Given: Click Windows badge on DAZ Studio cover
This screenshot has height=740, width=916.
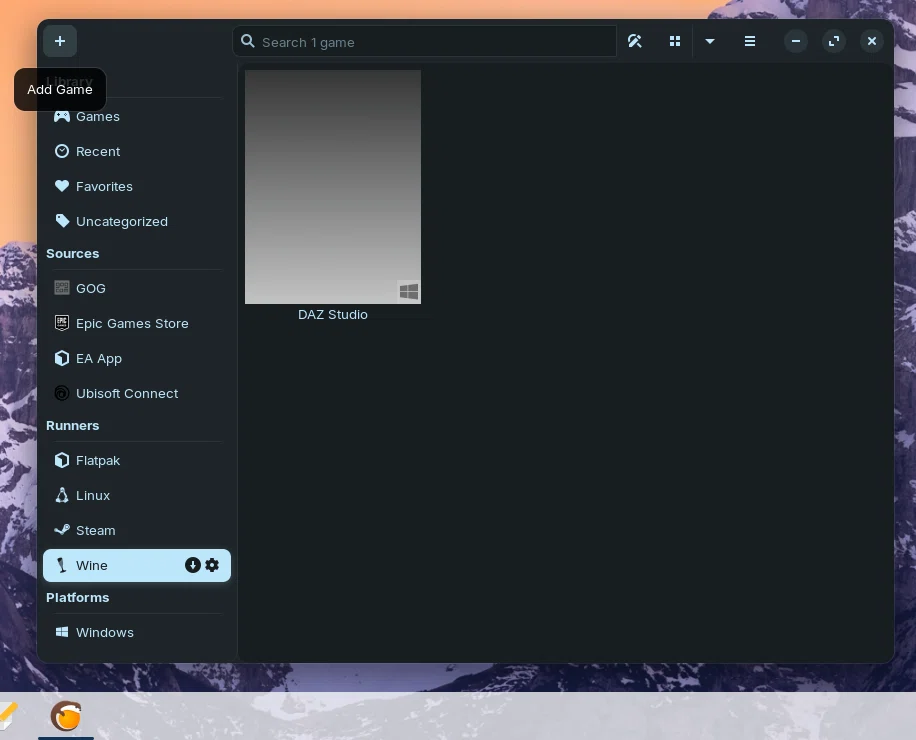Looking at the screenshot, I should 409,291.
